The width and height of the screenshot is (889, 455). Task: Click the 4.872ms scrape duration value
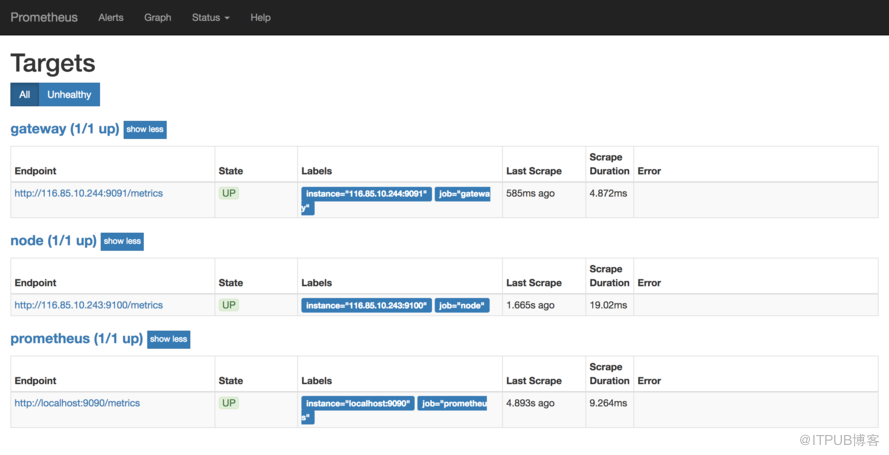608,193
